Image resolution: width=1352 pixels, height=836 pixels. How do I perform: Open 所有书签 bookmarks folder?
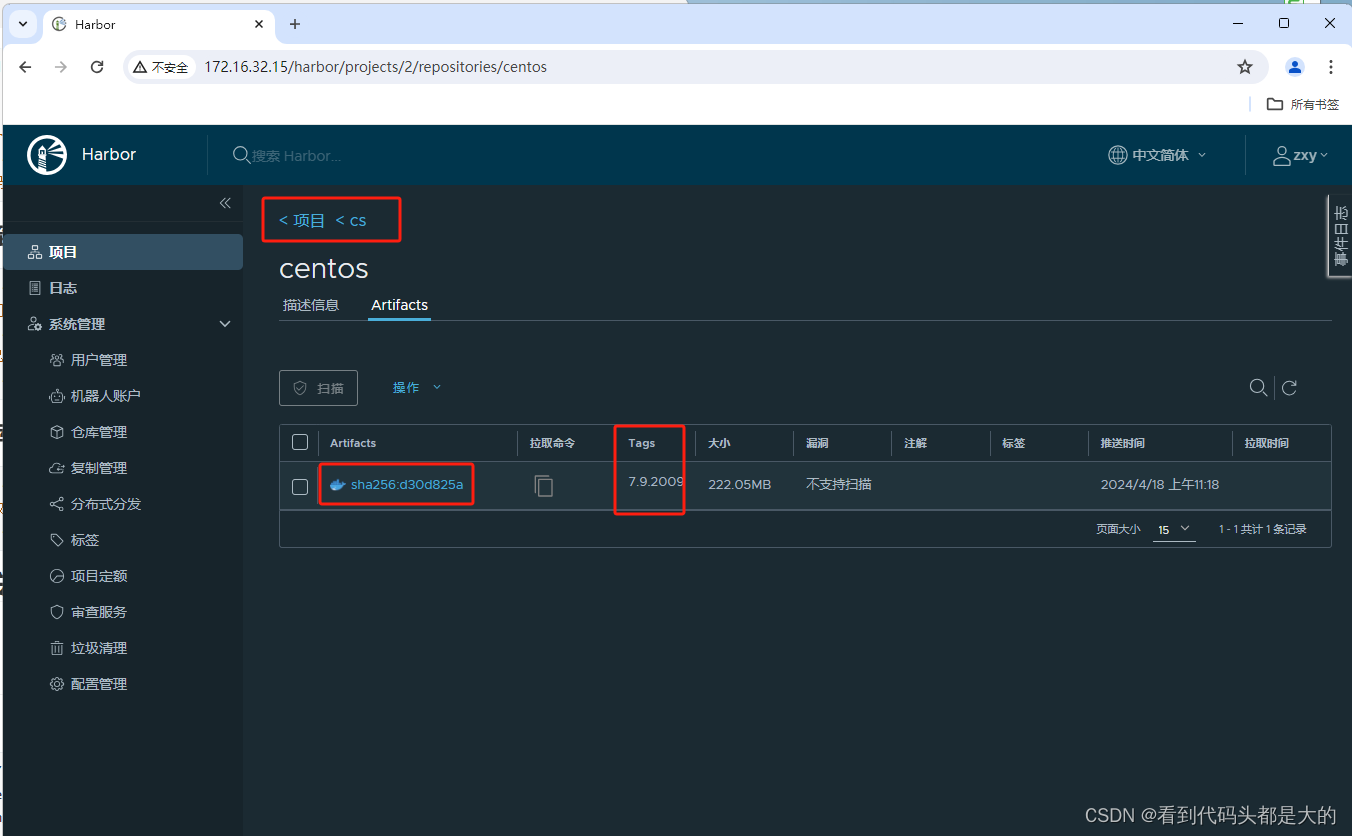point(1303,104)
